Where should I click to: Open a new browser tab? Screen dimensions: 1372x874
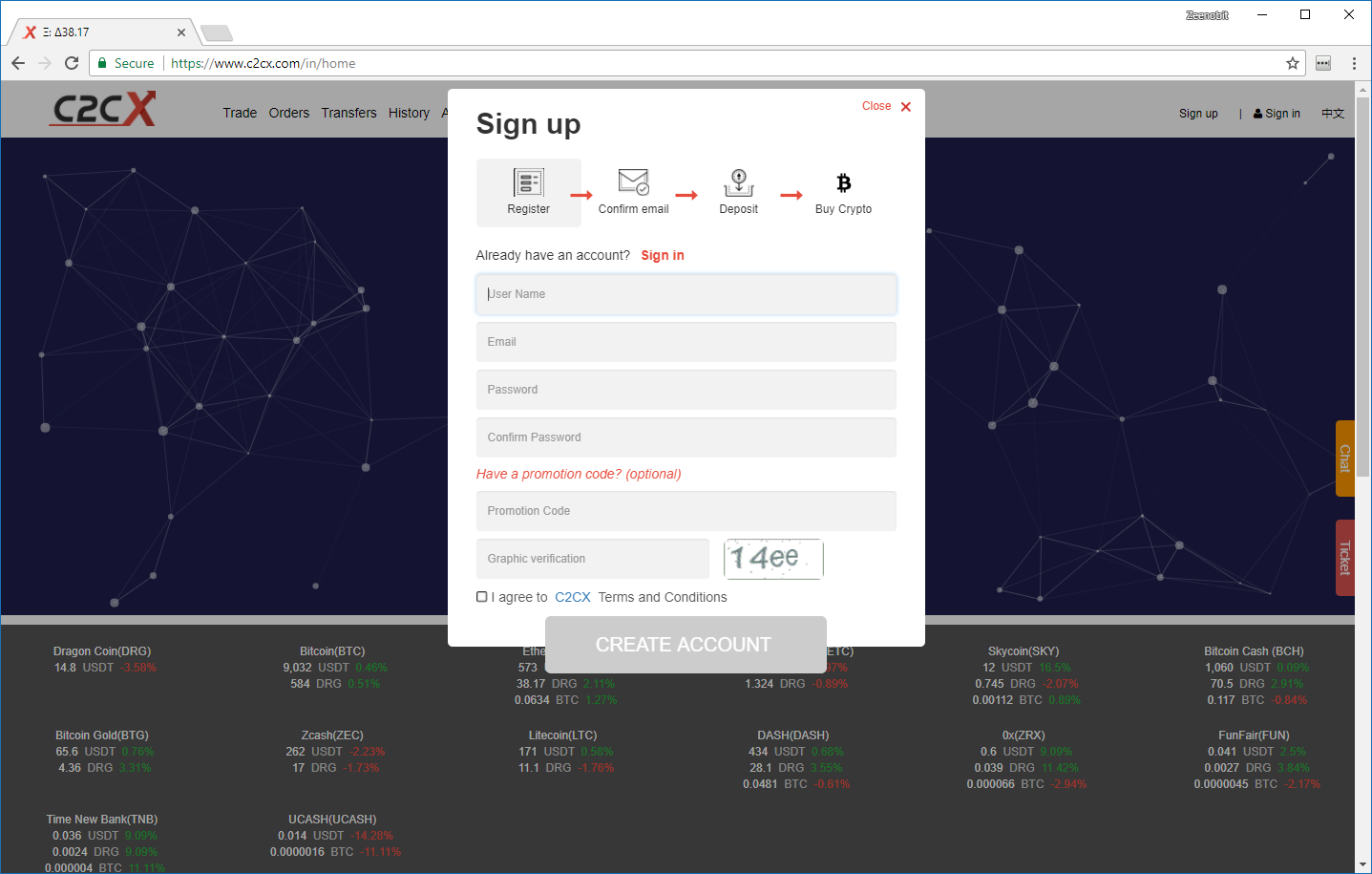coord(217,33)
